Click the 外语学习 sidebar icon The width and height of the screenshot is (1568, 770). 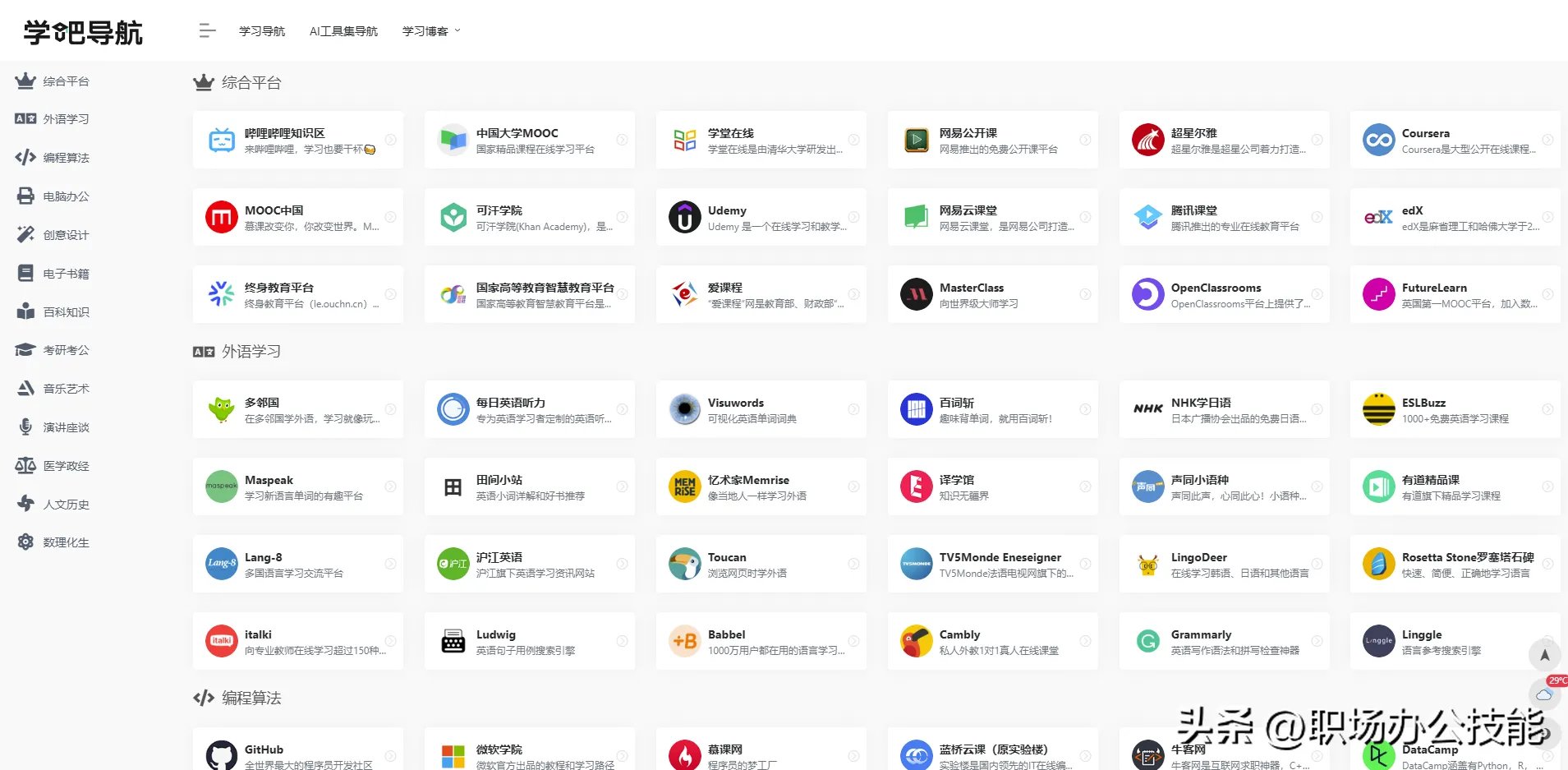pyautogui.click(x=25, y=119)
